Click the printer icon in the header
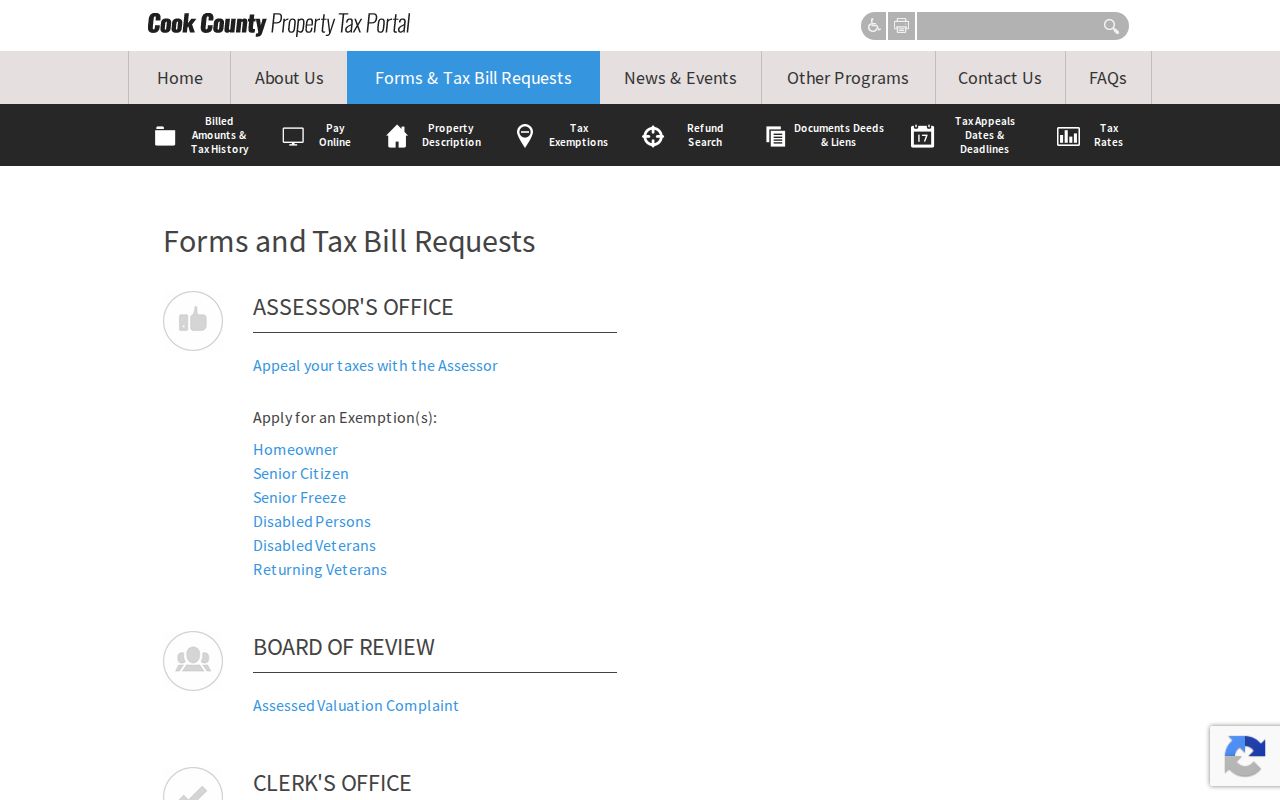This screenshot has width=1280, height=800. (x=901, y=26)
